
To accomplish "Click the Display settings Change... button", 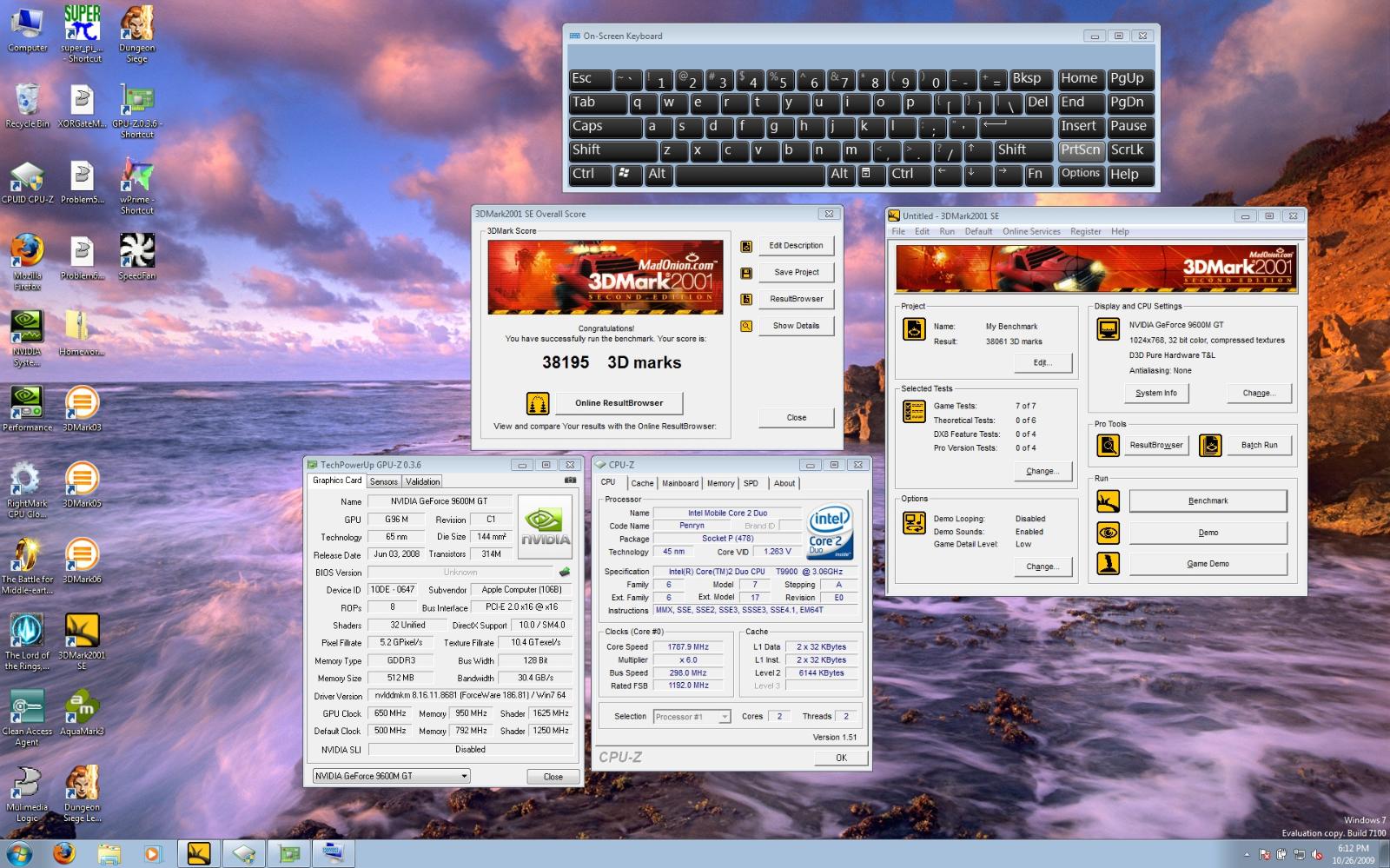I will point(1258,394).
